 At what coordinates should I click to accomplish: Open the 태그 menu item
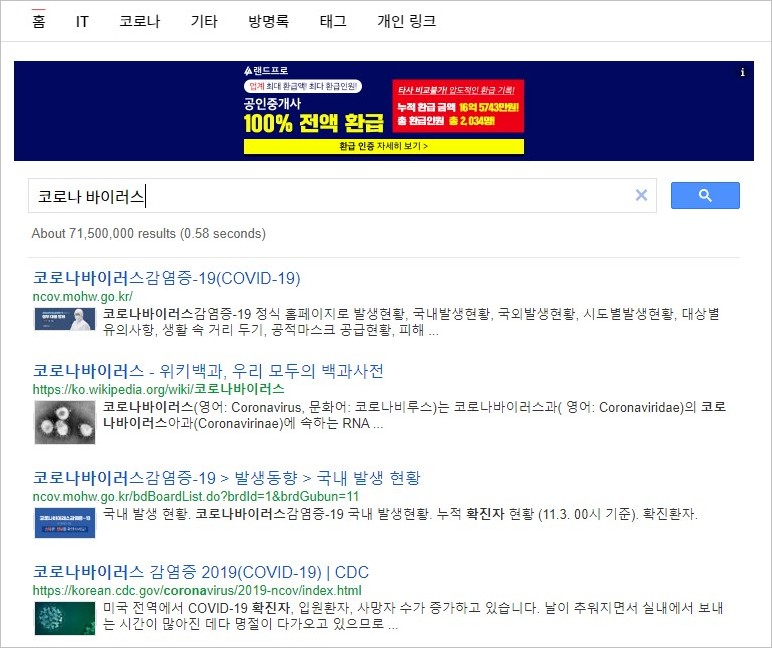click(x=333, y=21)
